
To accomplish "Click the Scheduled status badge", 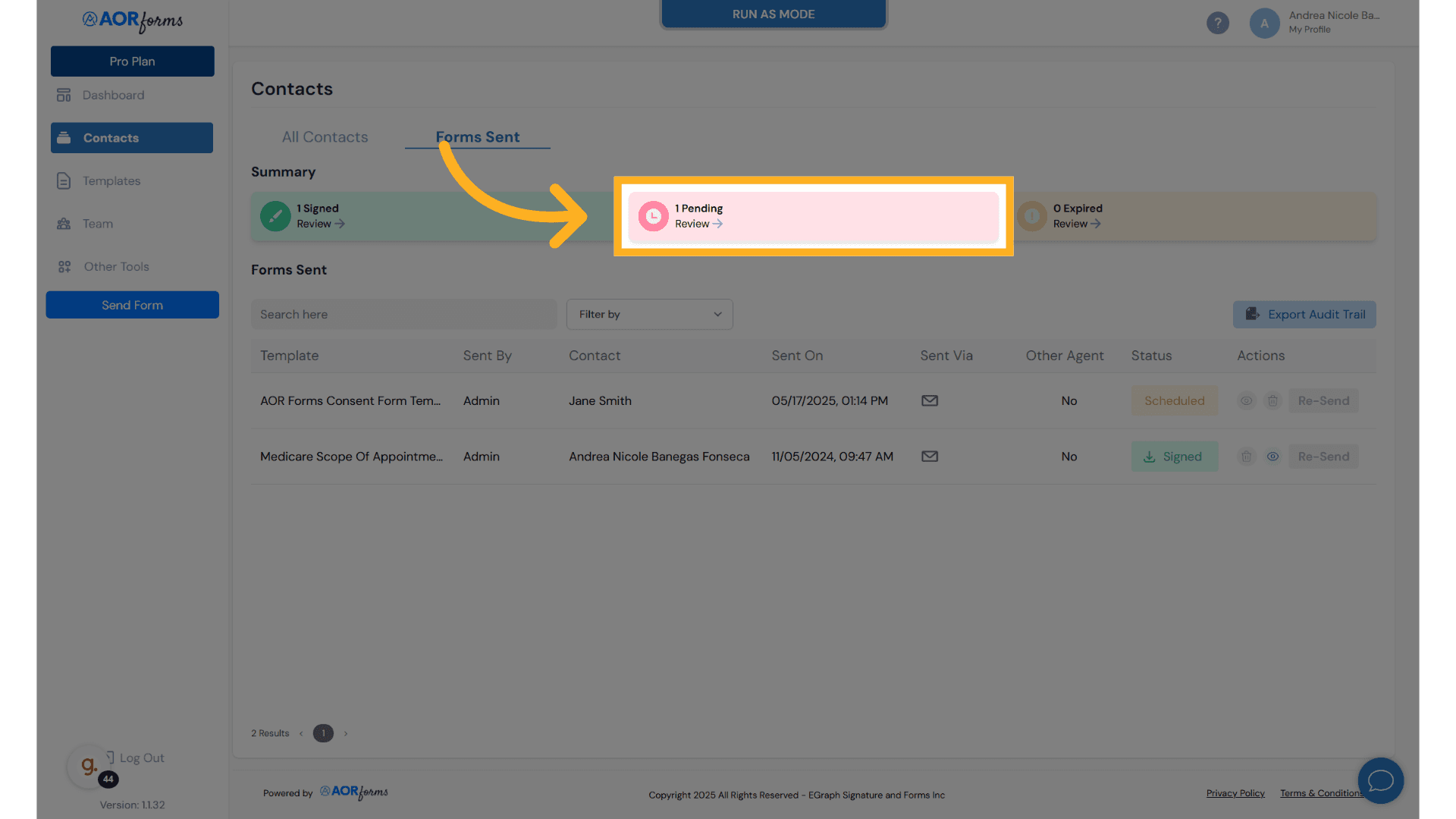I will pos(1175,400).
